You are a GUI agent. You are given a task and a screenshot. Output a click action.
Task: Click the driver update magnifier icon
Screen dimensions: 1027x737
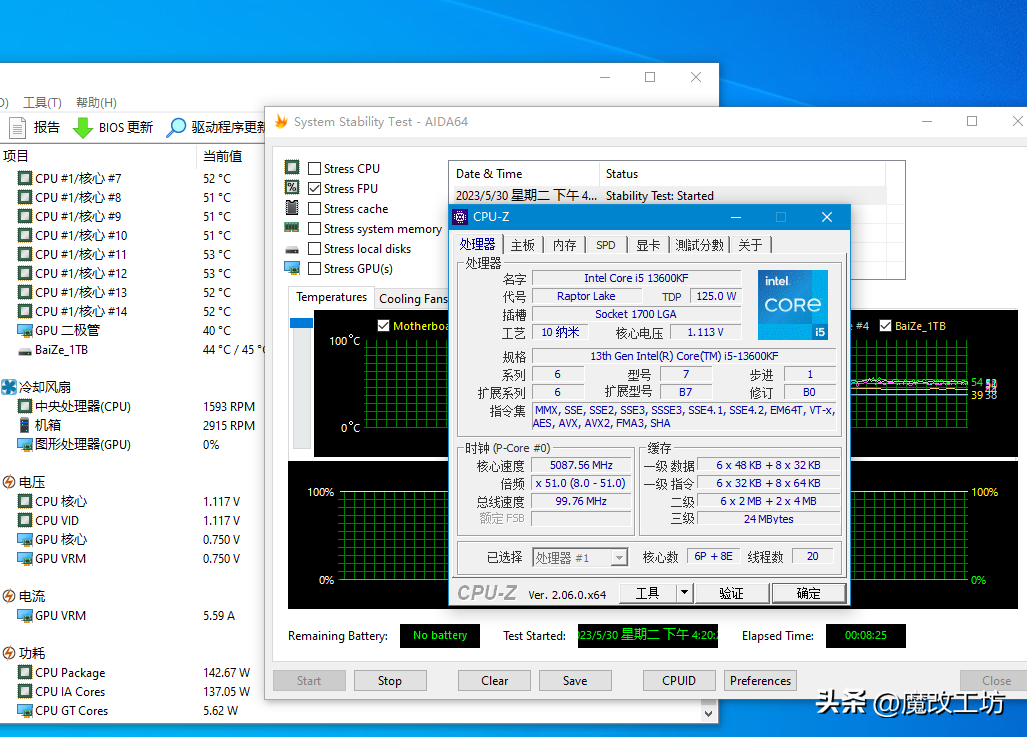tap(176, 127)
